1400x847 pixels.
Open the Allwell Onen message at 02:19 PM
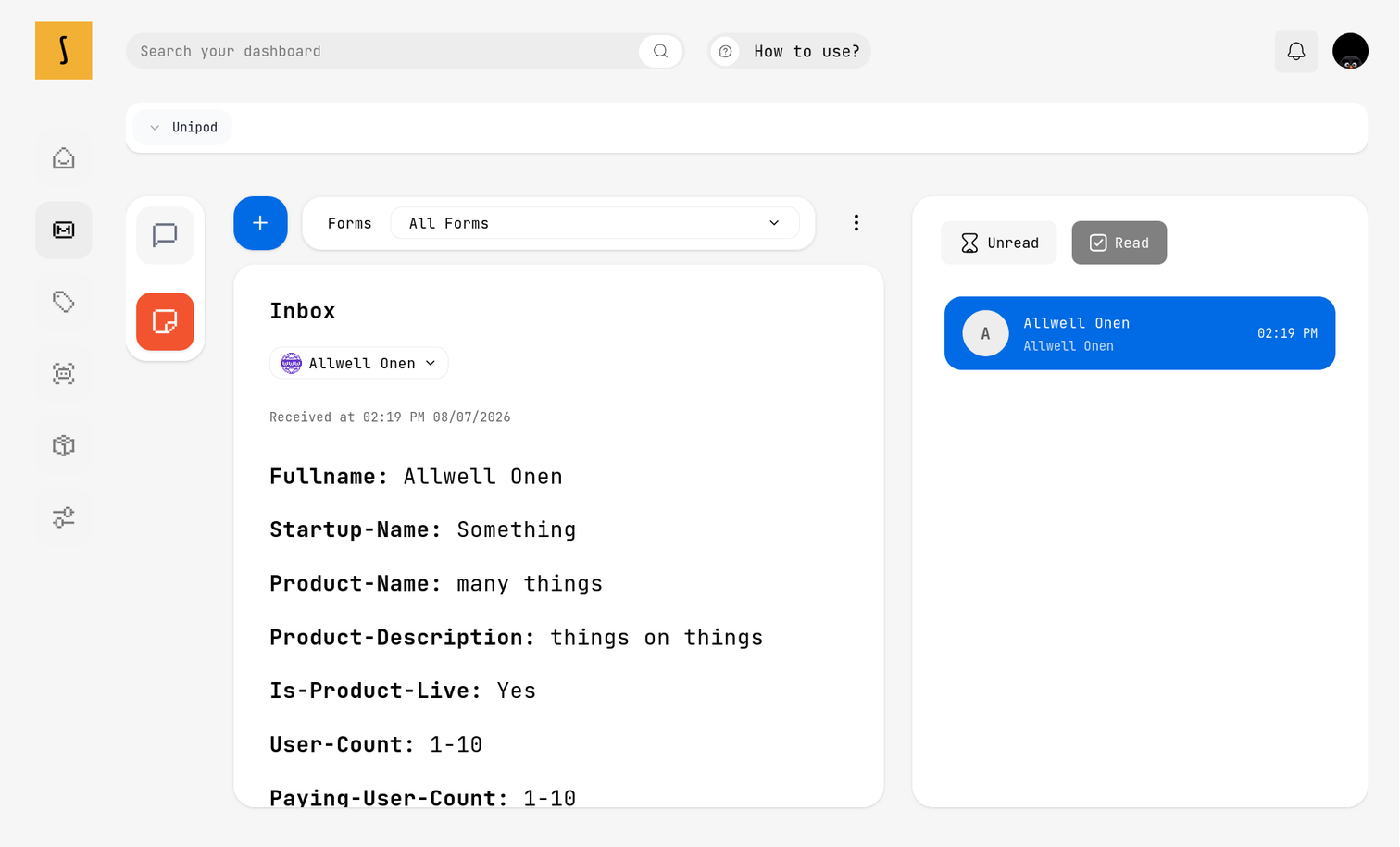click(1140, 333)
